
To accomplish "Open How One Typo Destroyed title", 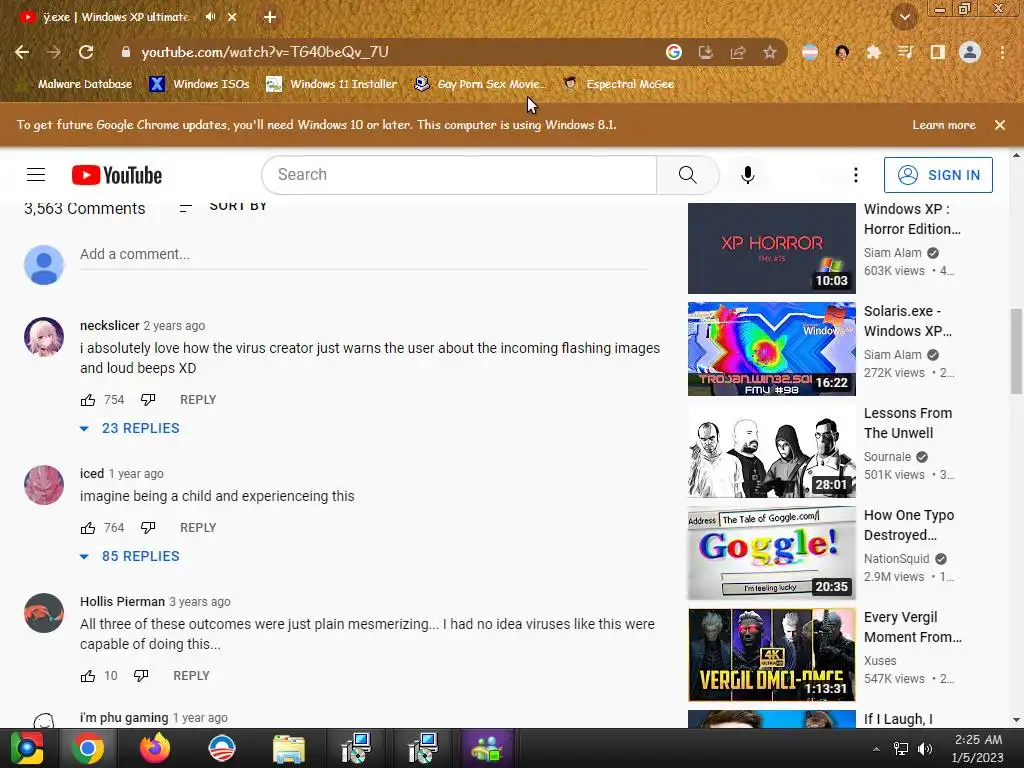I will [909, 525].
